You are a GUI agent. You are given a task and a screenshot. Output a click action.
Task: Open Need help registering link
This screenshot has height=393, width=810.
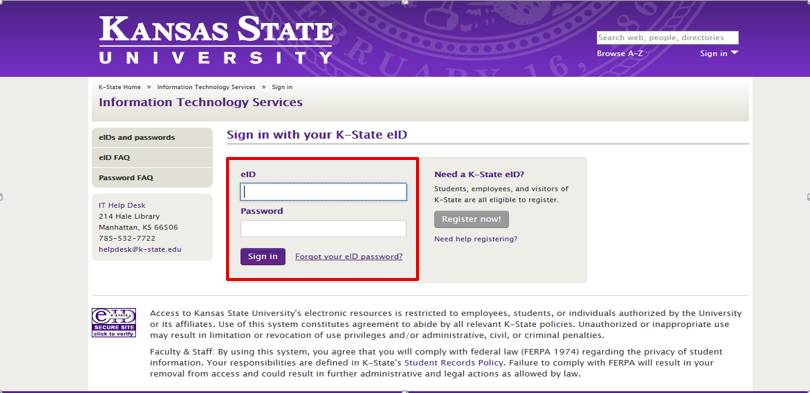tap(476, 239)
